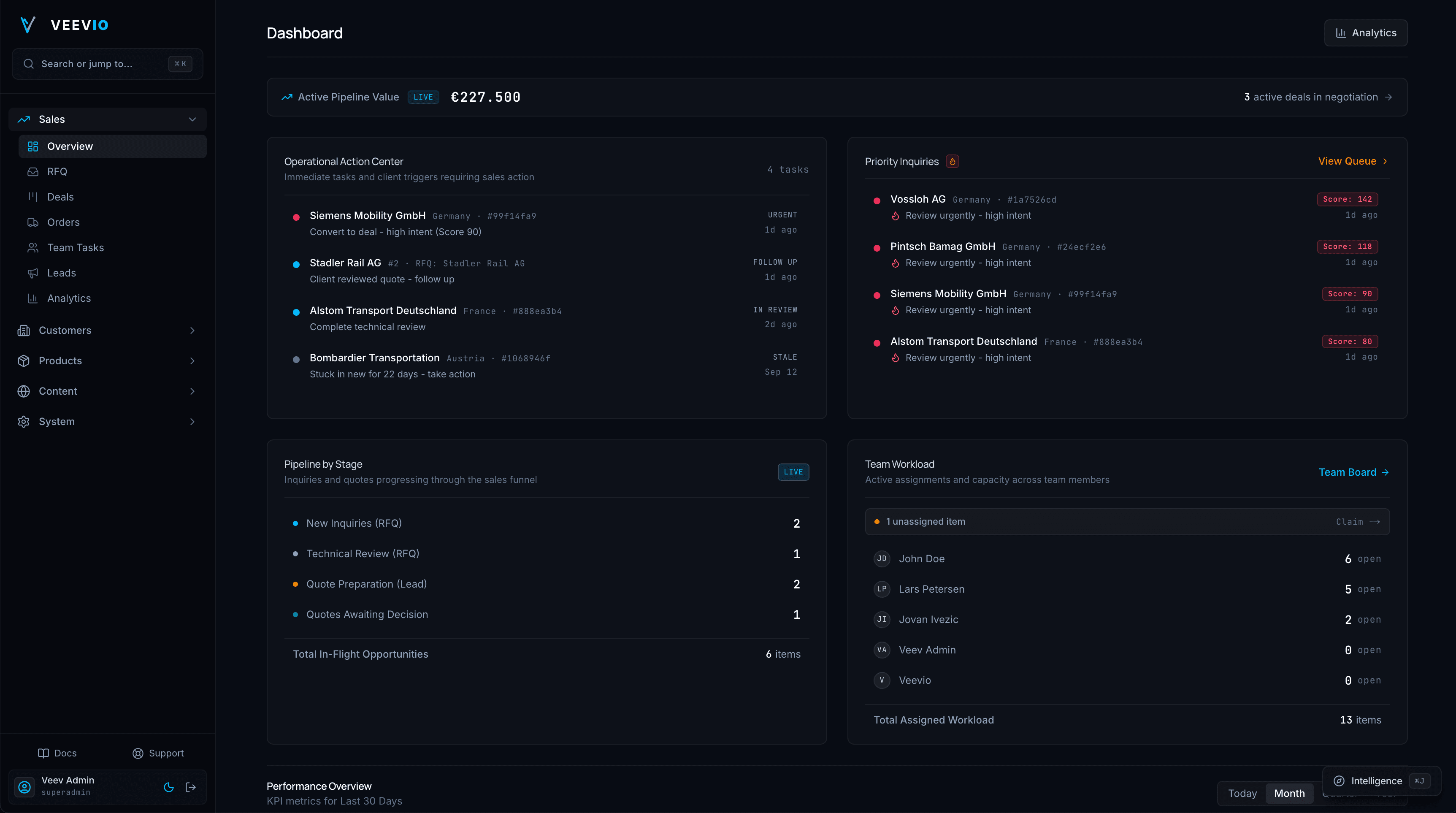
Task: Open Bombardier Transportation stale task
Action: click(x=547, y=366)
